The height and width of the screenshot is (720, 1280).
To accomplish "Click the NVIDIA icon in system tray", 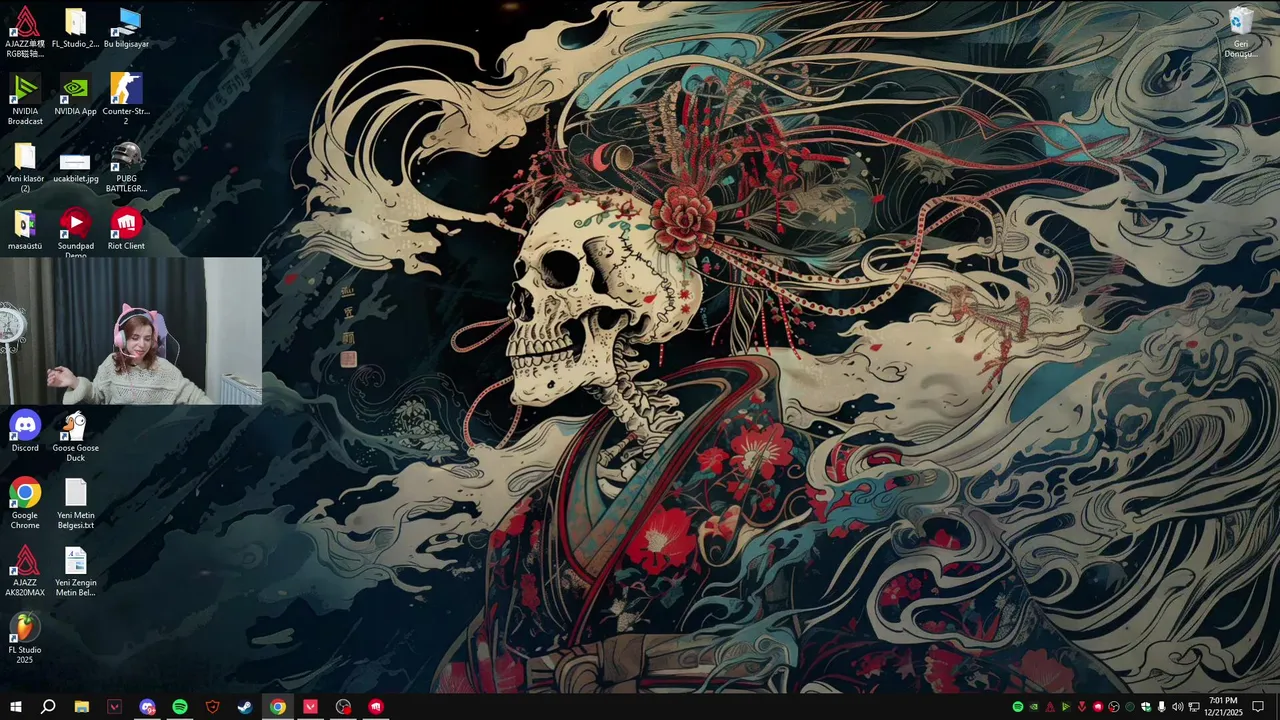I will [x=1034, y=707].
